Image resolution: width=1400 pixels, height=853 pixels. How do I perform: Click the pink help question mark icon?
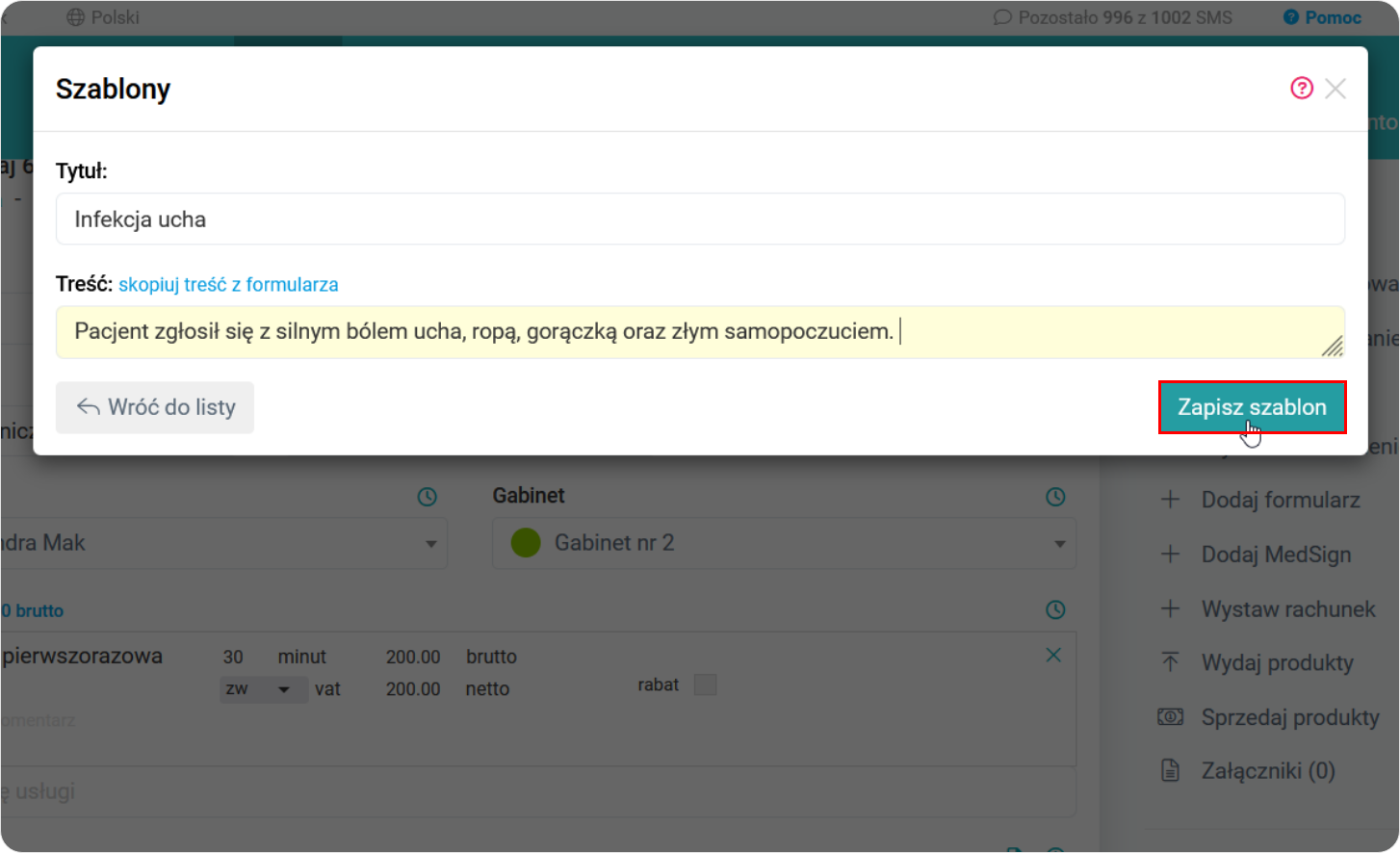pos(1301,89)
